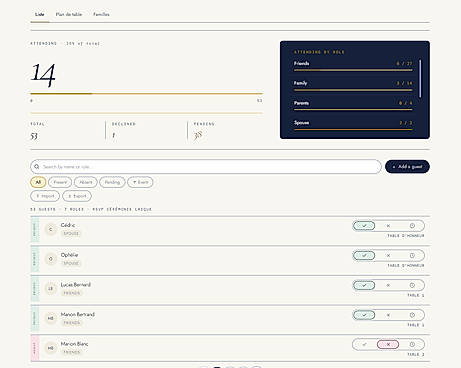
Task: Click the Add a guest button
Action: tap(407, 167)
